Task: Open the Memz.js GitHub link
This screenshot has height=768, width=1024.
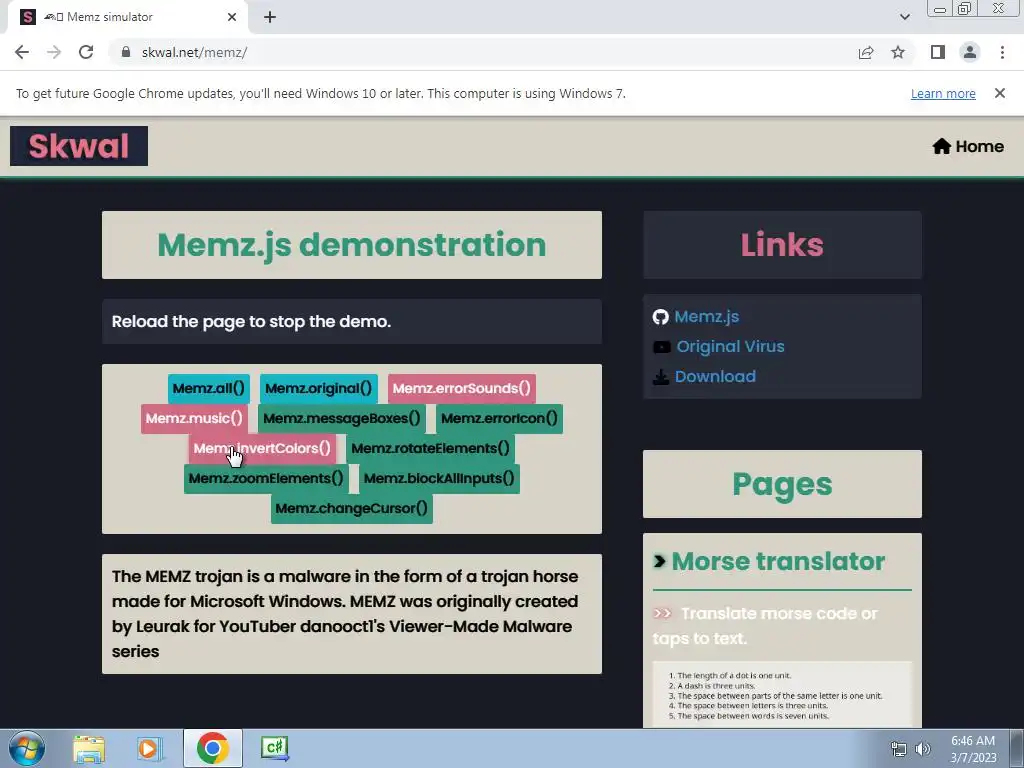Action: coord(707,317)
